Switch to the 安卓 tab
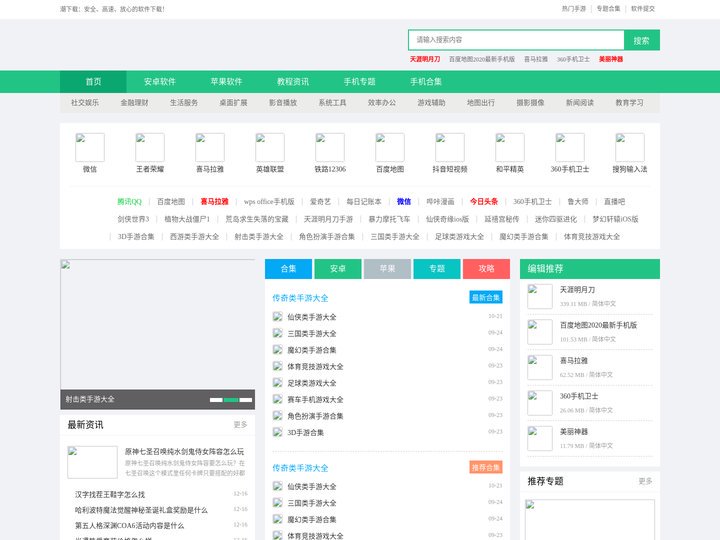 pos(338,269)
